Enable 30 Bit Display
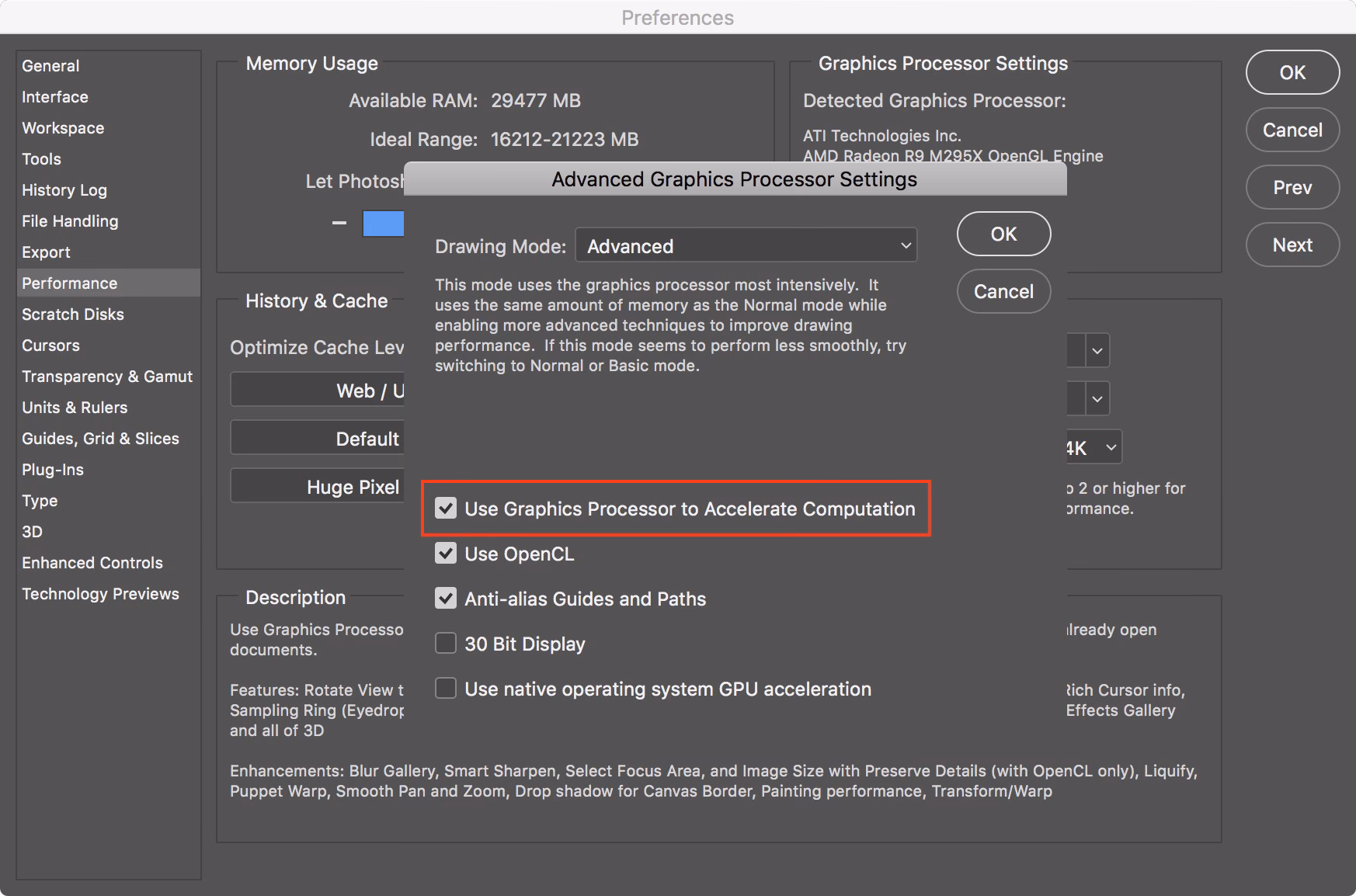 [x=445, y=643]
